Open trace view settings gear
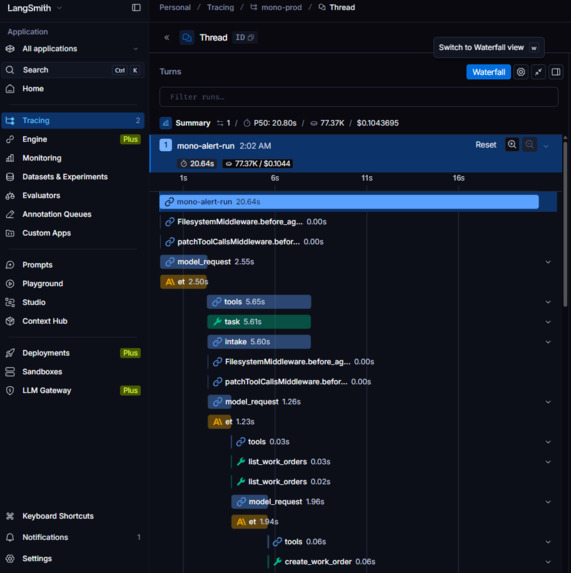 pos(521,72)
